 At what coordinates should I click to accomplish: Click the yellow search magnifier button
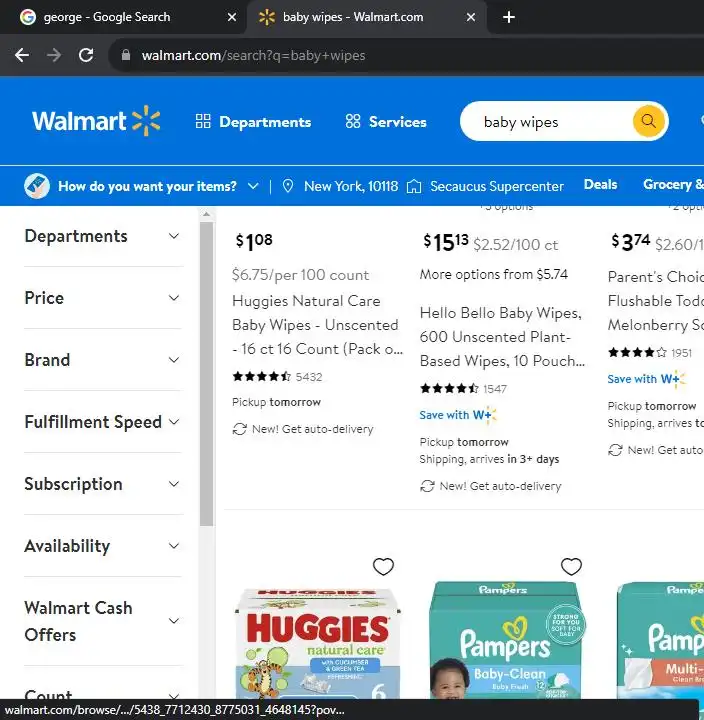tap(648, 121)
